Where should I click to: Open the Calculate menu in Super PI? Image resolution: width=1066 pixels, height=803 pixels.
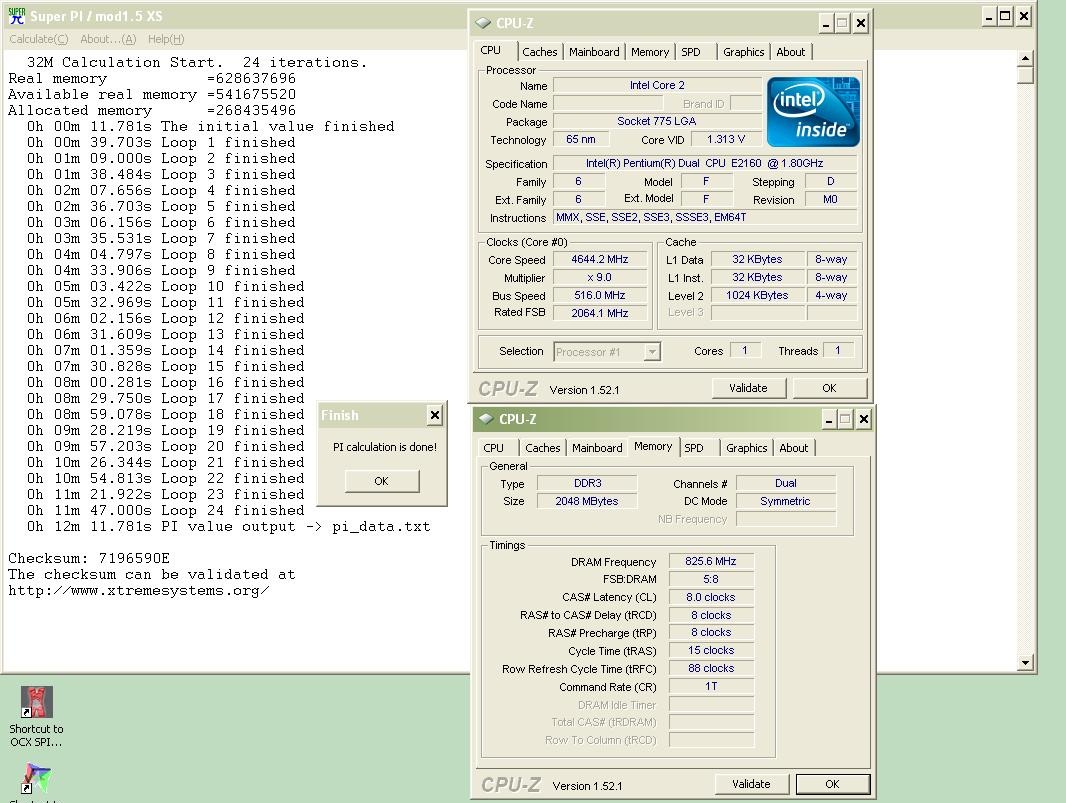tap(39, 39)
